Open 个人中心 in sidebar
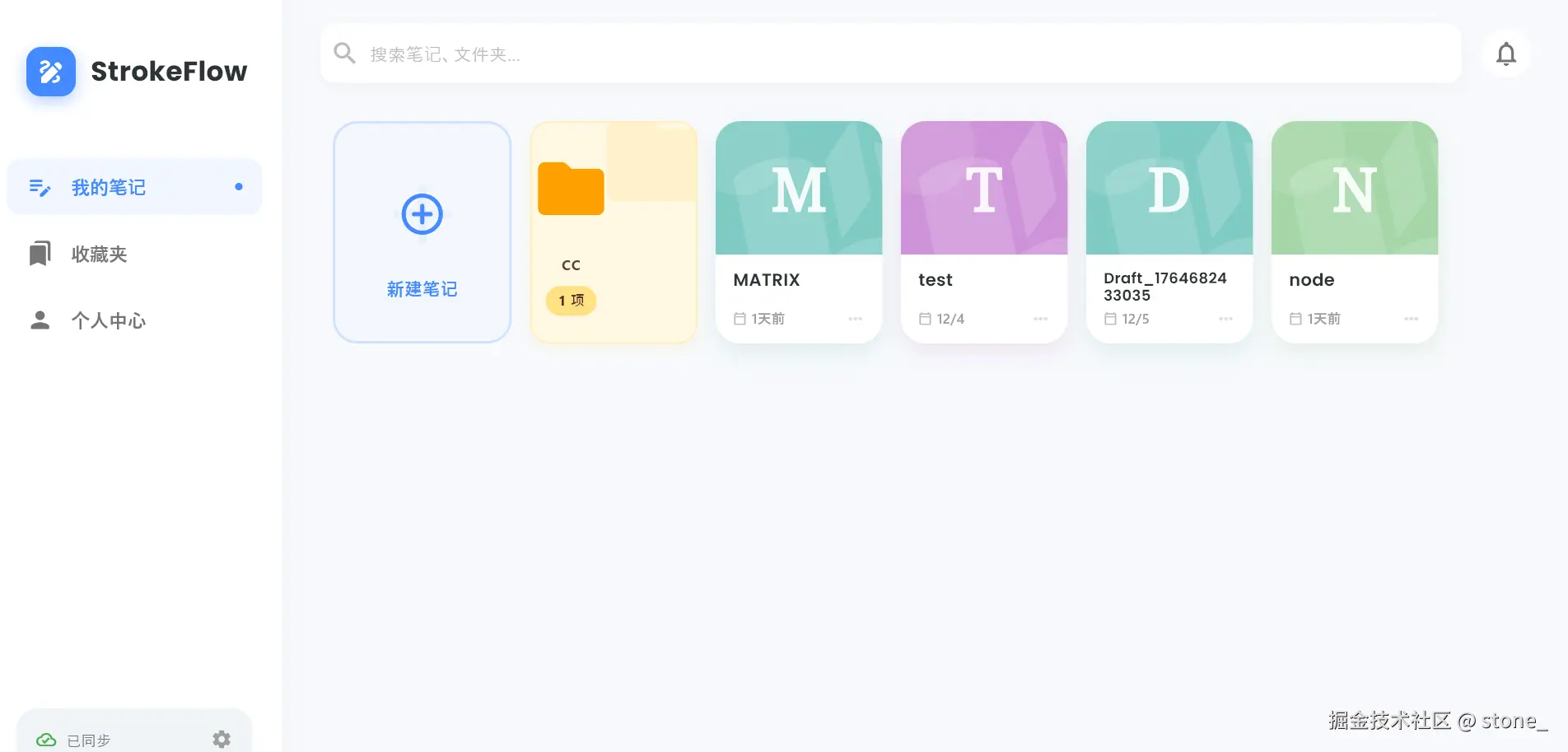1568x752 pixels. 134,320
